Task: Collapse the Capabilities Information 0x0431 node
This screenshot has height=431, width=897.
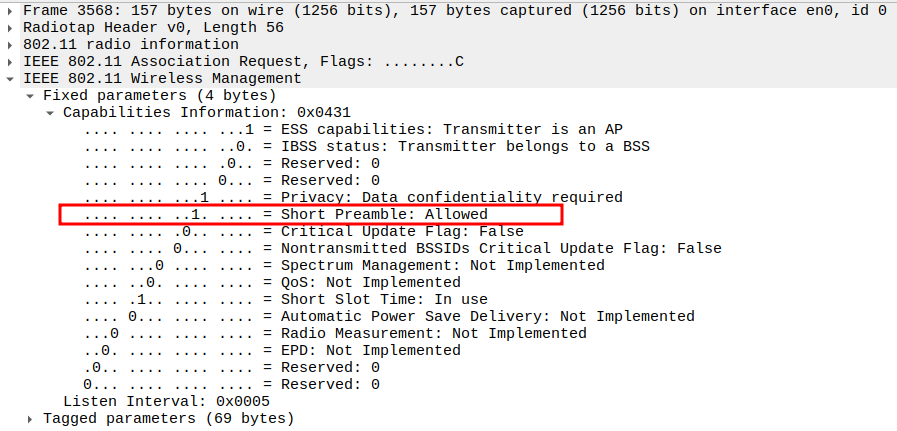Action: point(51,113)
